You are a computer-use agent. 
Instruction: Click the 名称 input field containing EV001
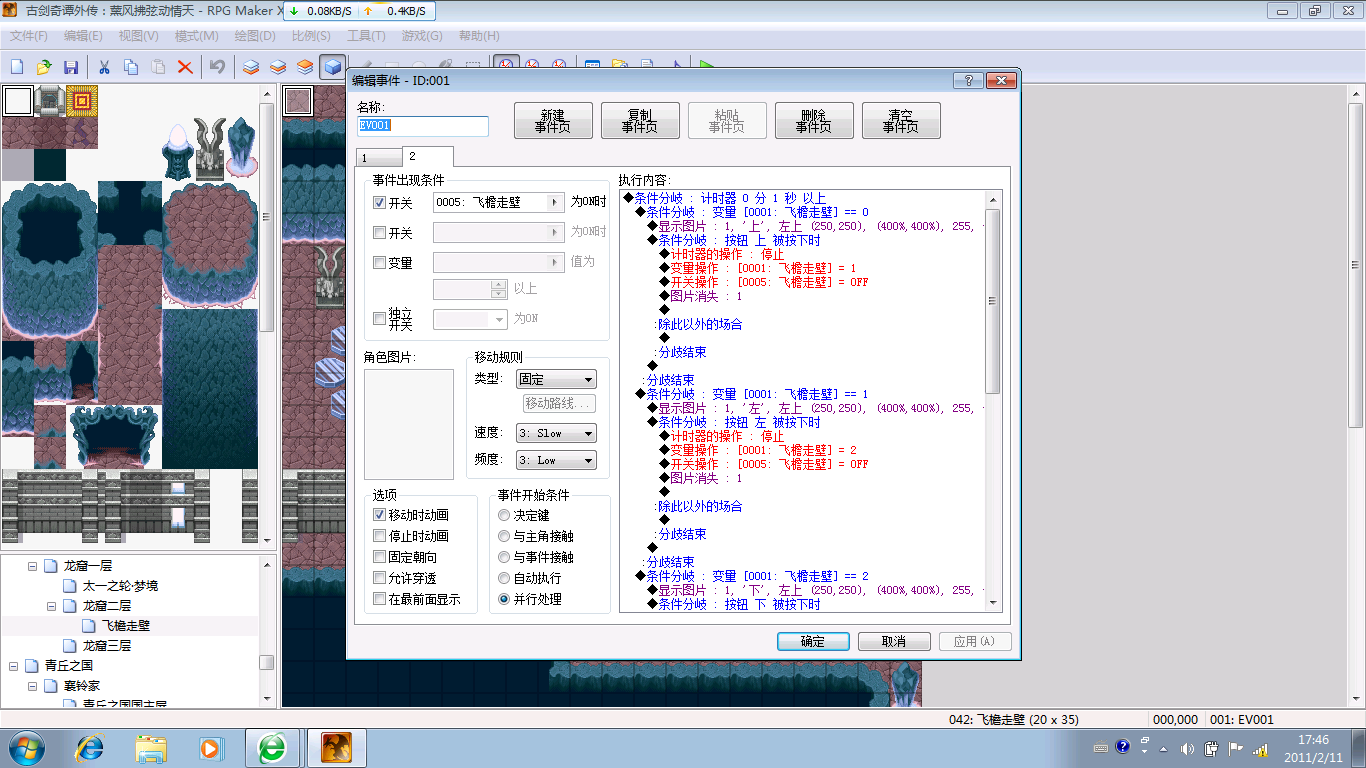point(423,126)
